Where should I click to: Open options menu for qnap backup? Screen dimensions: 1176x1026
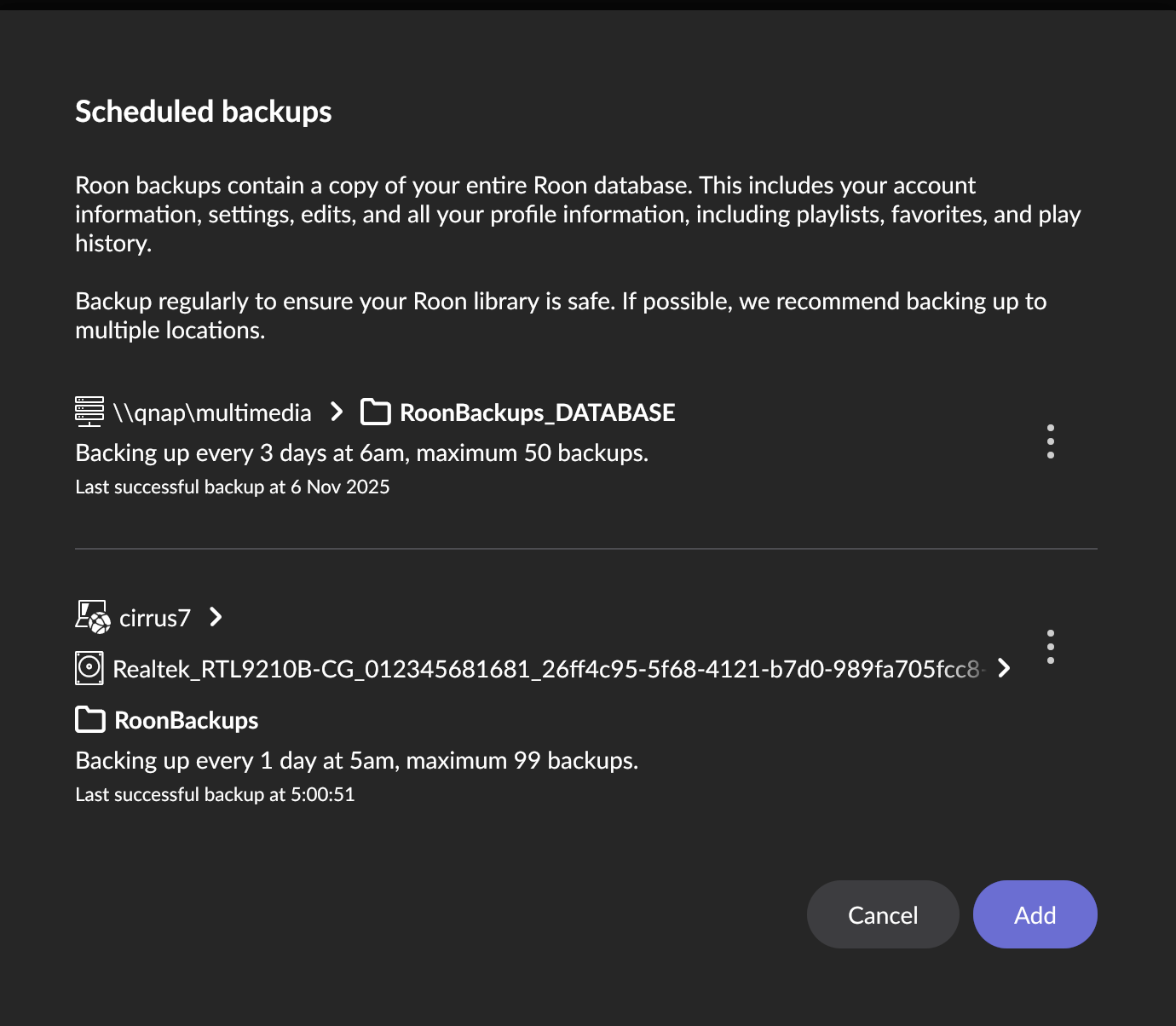tap(1051, 441)
